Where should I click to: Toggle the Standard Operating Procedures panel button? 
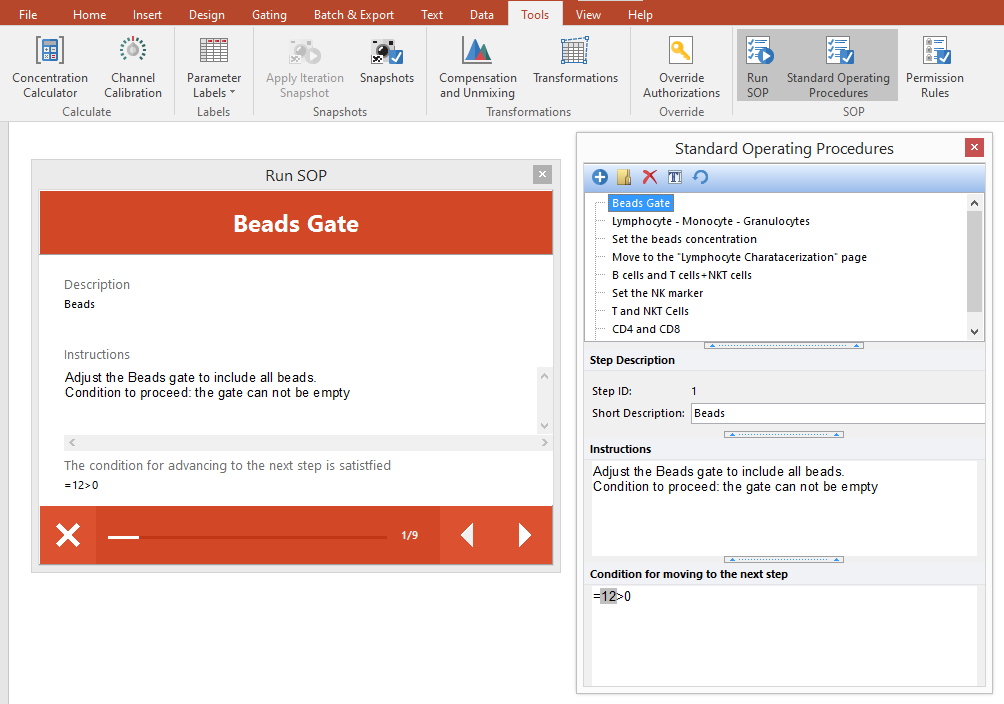(838, 66)
